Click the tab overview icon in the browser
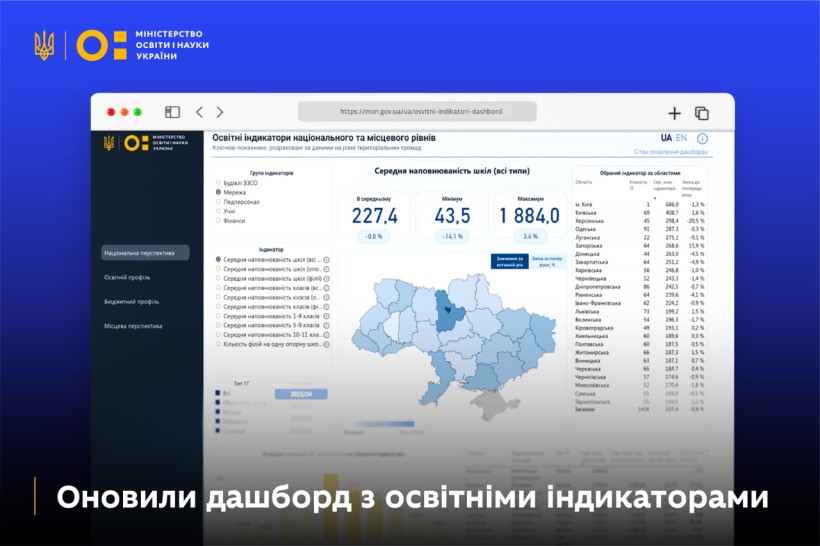The image size is (820, 546). coord(701,113)
